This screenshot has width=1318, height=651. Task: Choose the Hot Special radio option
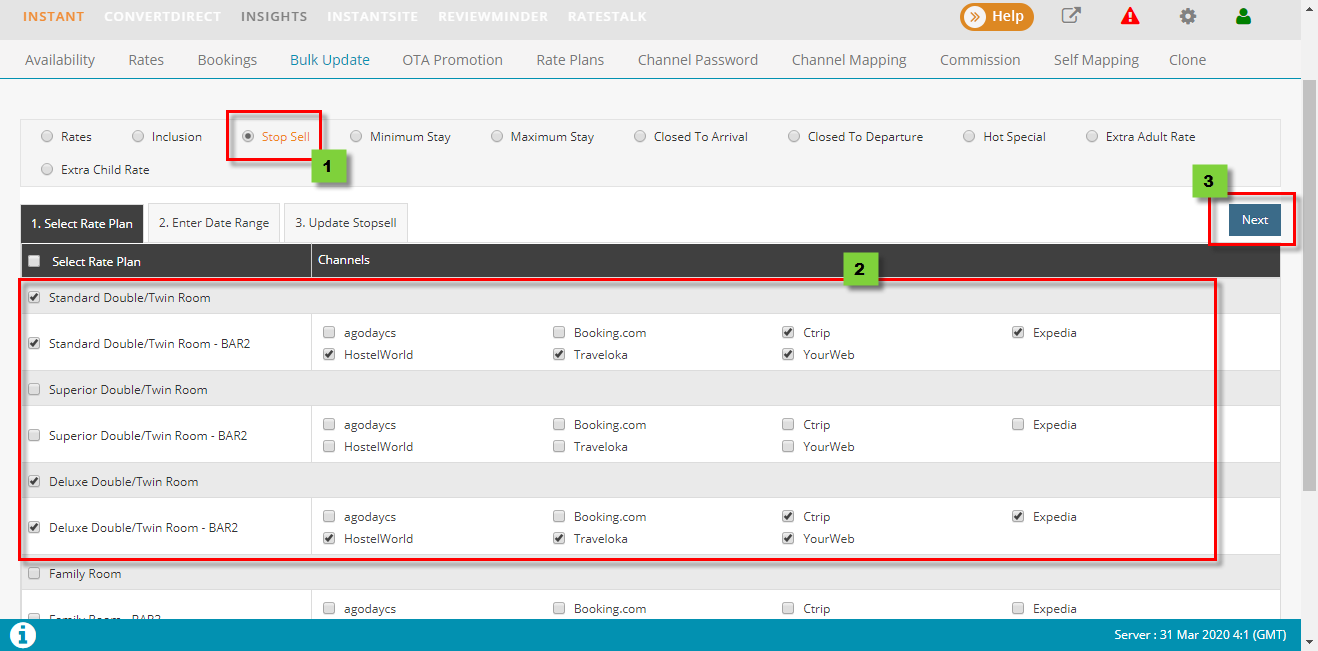[x=969, y=137]
